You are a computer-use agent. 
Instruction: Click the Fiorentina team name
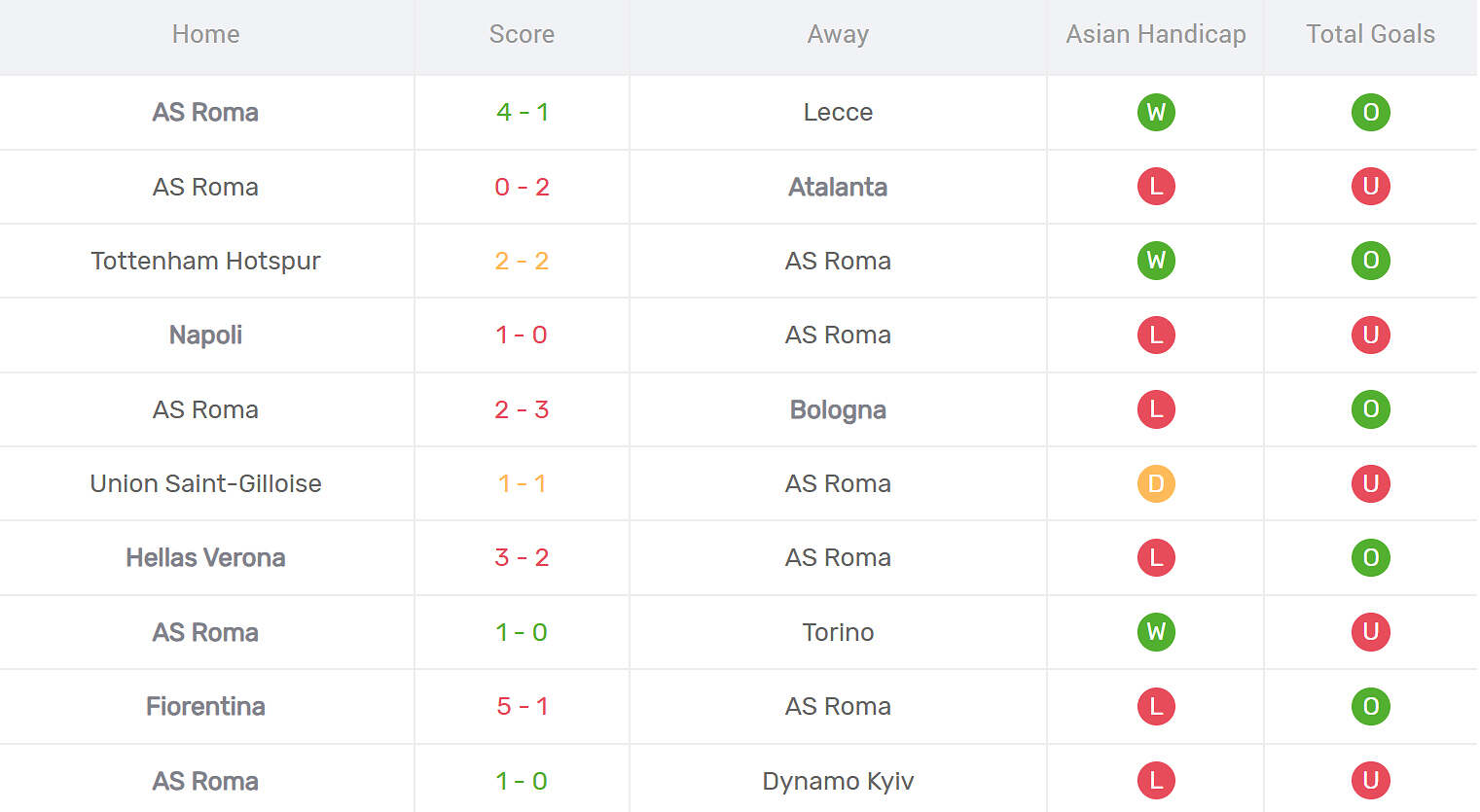point(205,707)
